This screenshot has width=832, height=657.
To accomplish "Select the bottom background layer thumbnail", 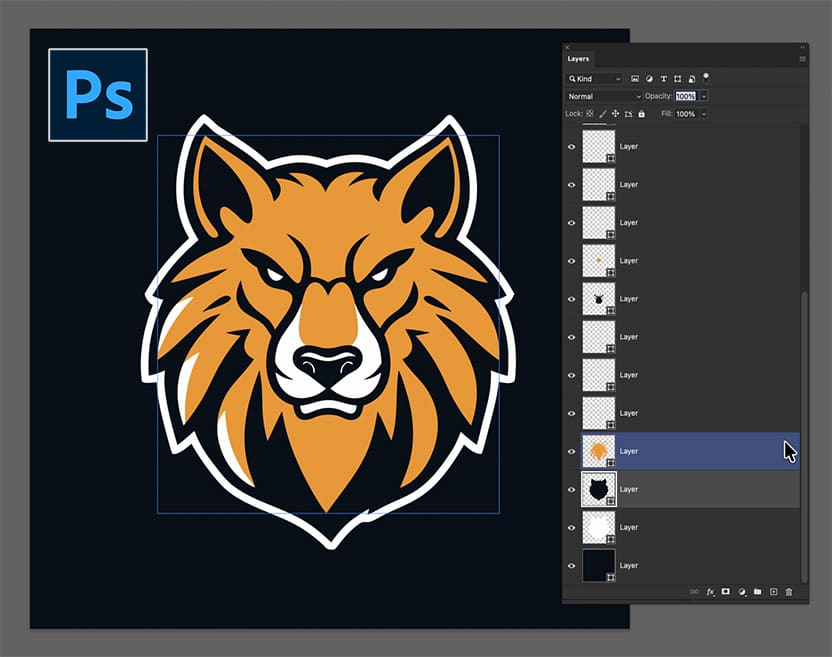I will coord(600,565).
